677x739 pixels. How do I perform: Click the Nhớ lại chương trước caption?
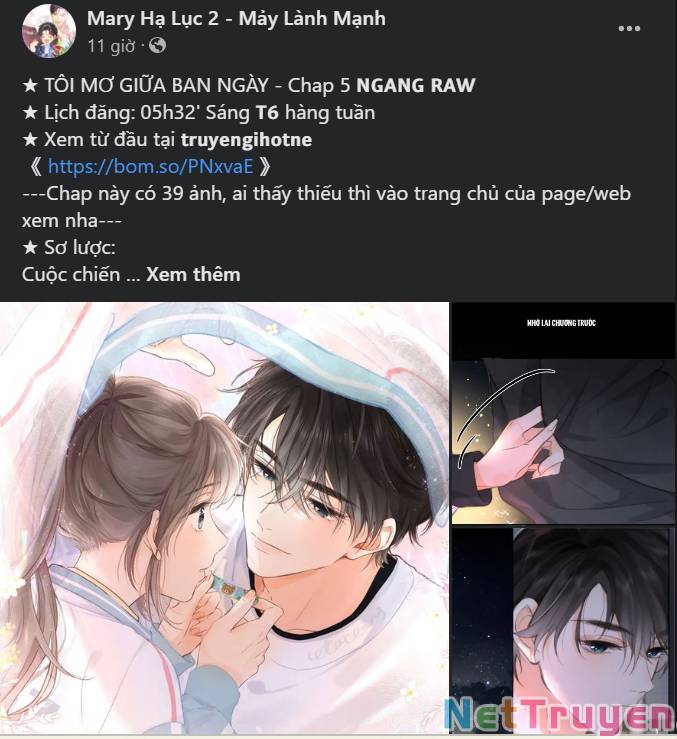coord(561,323)
